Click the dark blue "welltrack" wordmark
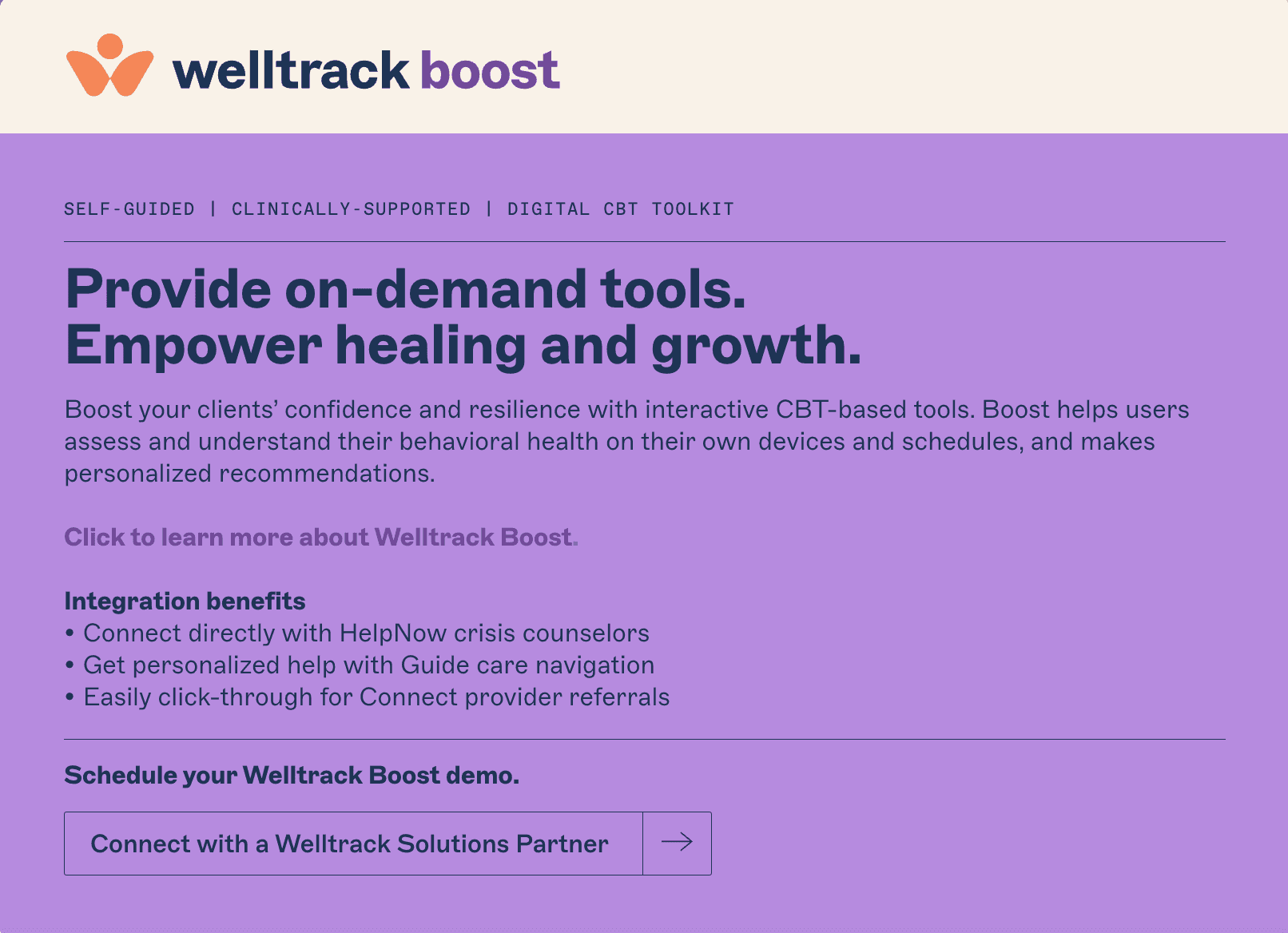The width and height of the screenshot is (1288, 933). [x=291, y=70]
